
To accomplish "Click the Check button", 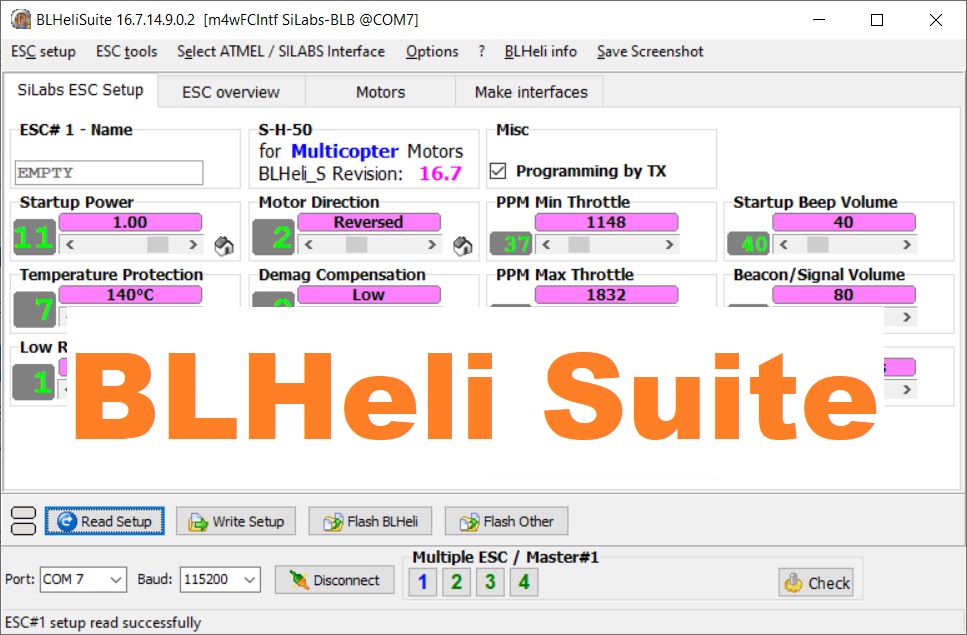I will click(x=816, y=583).
